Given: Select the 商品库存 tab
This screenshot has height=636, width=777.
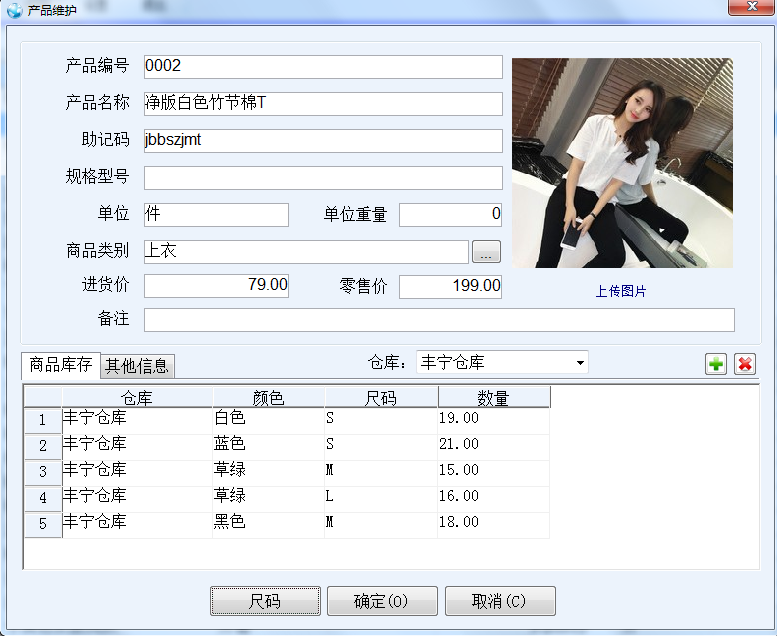Looking at the screenshot, I should (x=61, y=365).
